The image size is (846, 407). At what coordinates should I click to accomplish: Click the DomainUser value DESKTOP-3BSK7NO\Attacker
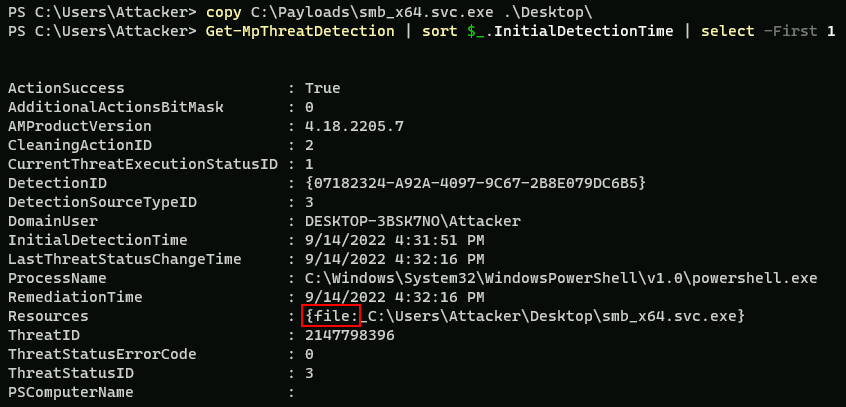[414, 221]
